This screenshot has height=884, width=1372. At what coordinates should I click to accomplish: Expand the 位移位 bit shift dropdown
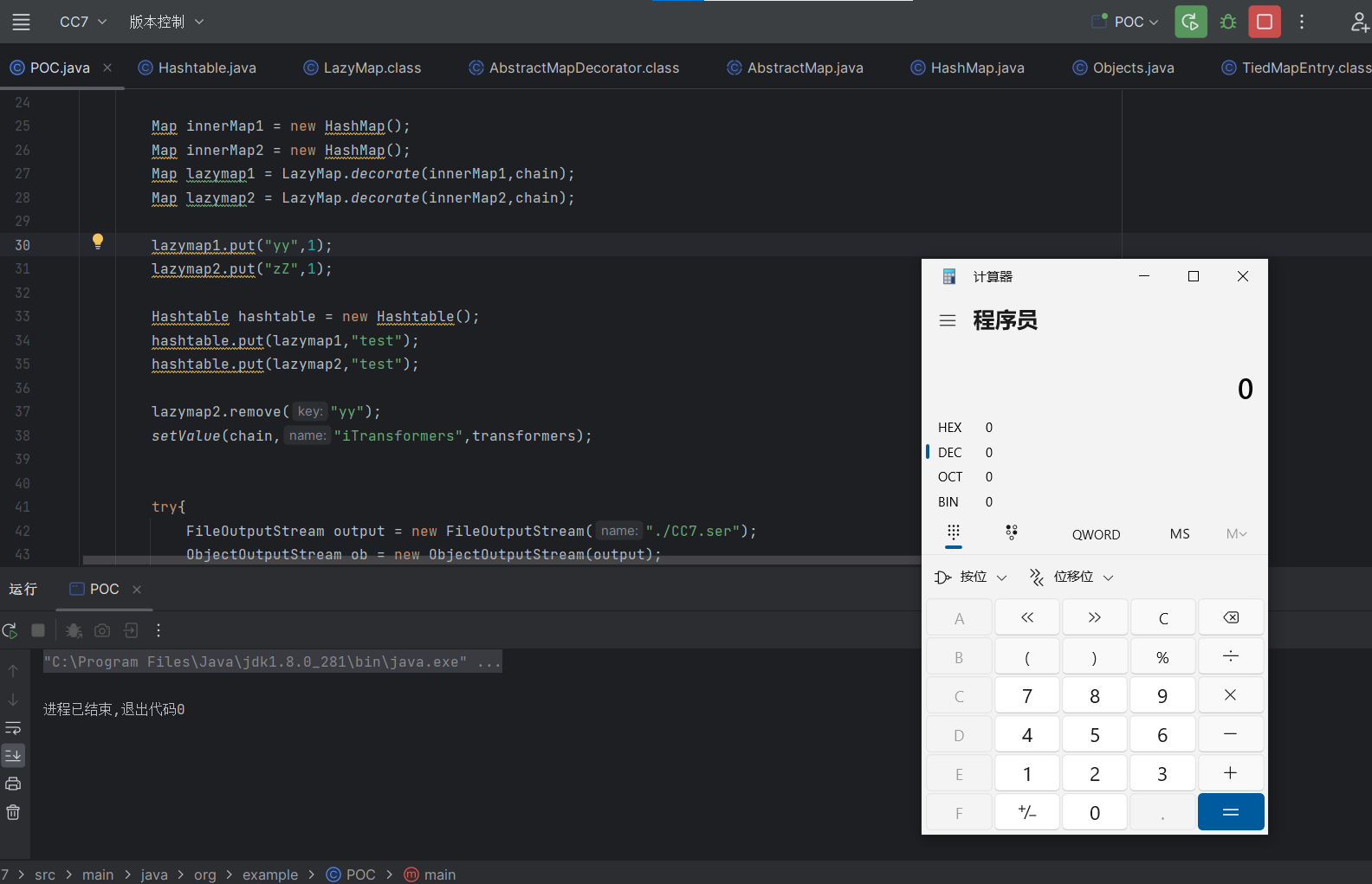click(x=1071, y=577)
